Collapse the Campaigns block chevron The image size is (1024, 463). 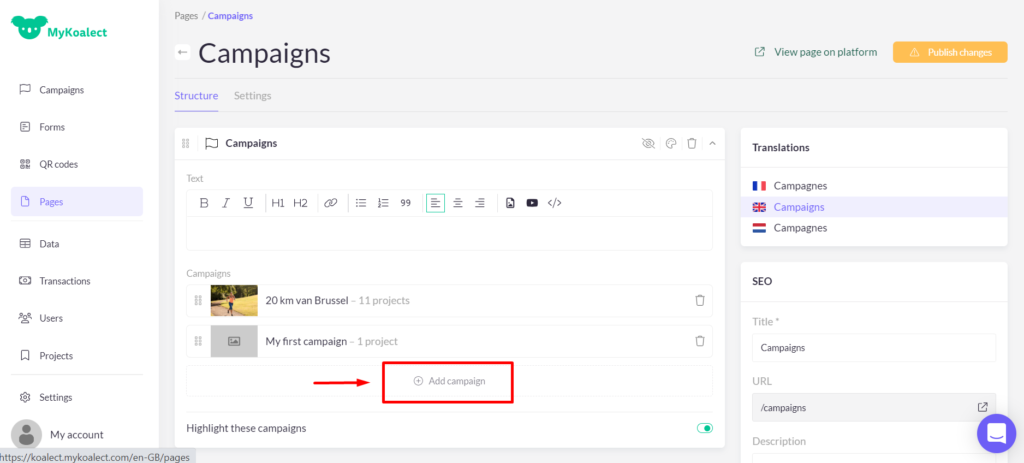tap(713, 143)
